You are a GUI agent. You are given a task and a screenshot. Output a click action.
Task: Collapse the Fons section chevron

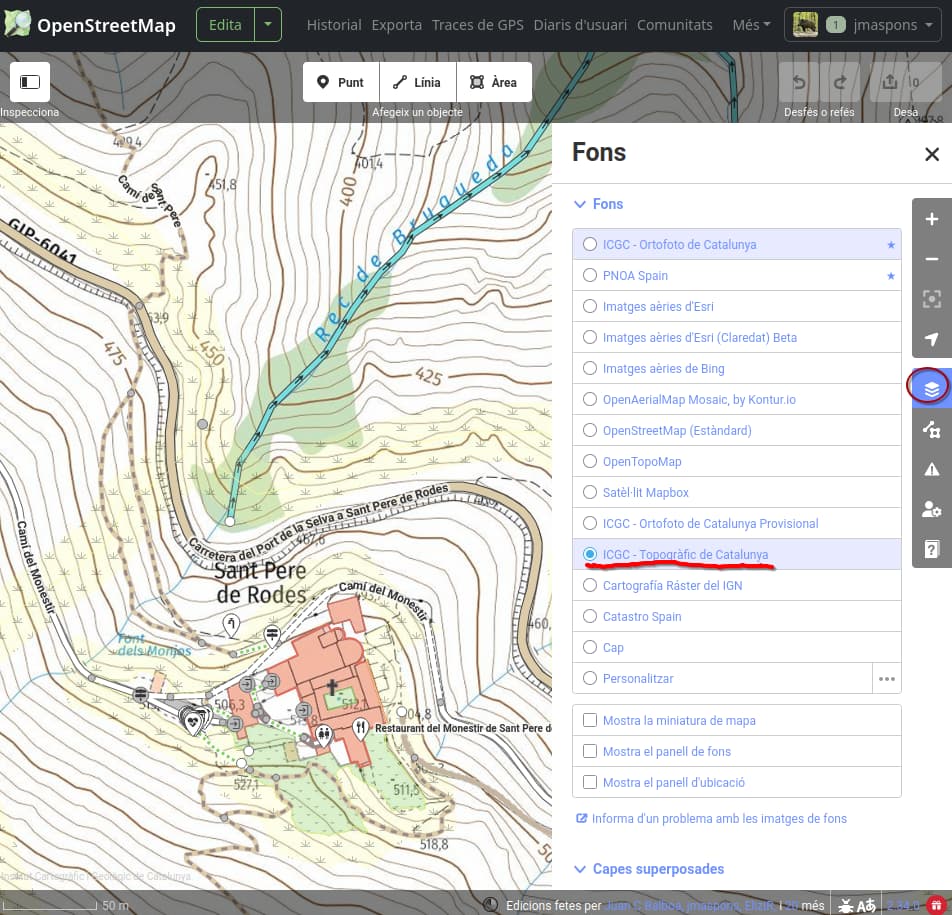click(580, 204)
